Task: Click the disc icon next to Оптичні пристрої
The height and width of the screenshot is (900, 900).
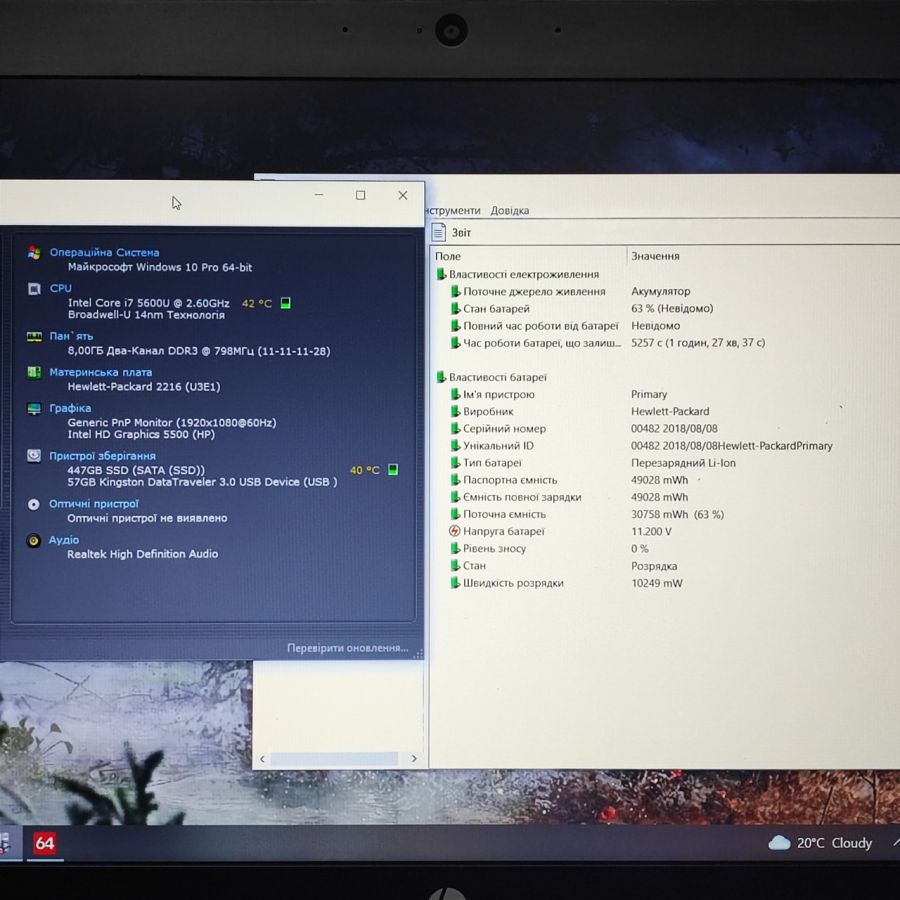Action: point(33,504)
